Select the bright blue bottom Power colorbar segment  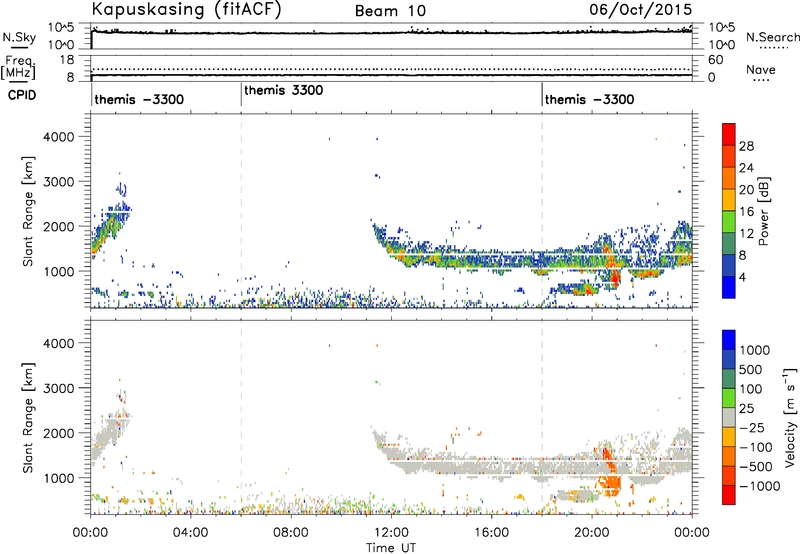click(729, 287)
